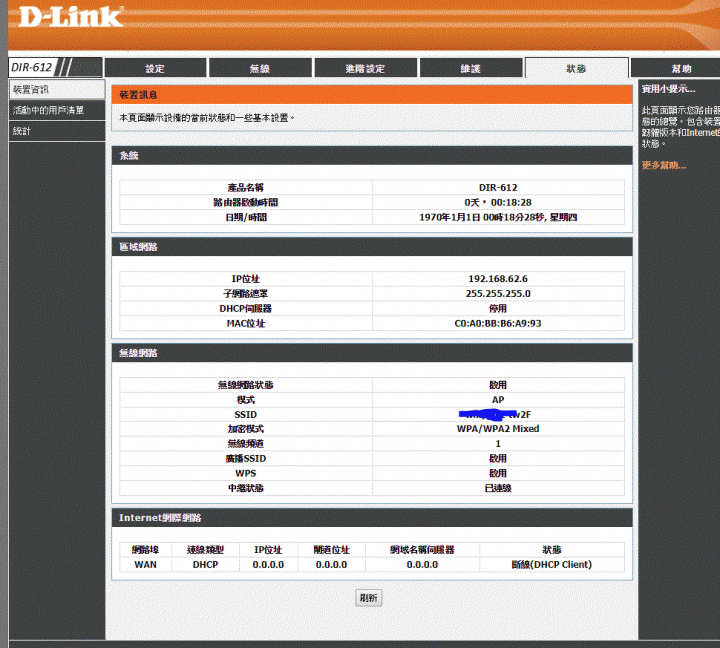
Task: Click the uptime value 00:18:28
Action: click(511, 202)
